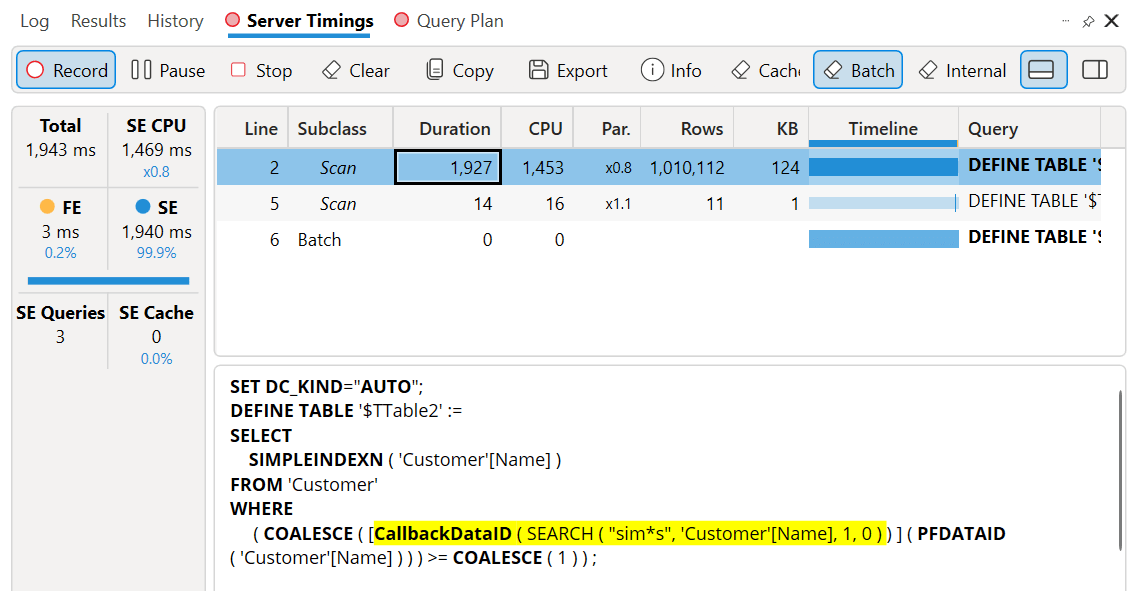This screenshot has height=591, width=1128.
Task: Open the Info panel
Action: coord(670,70)
